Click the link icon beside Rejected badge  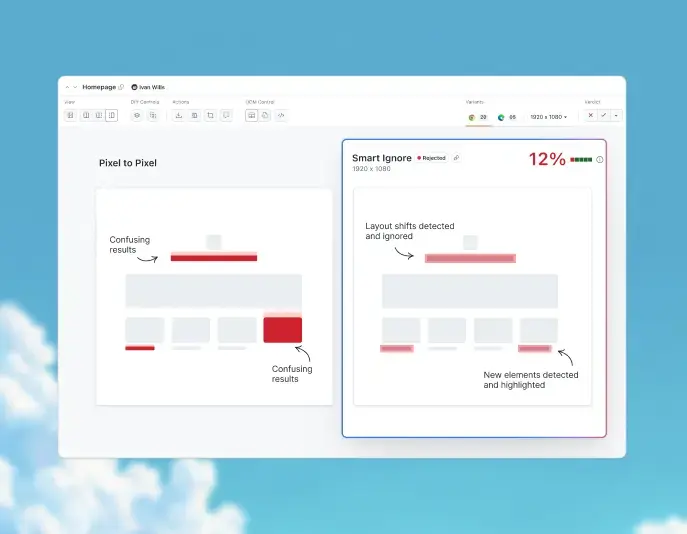pos(456,158)
